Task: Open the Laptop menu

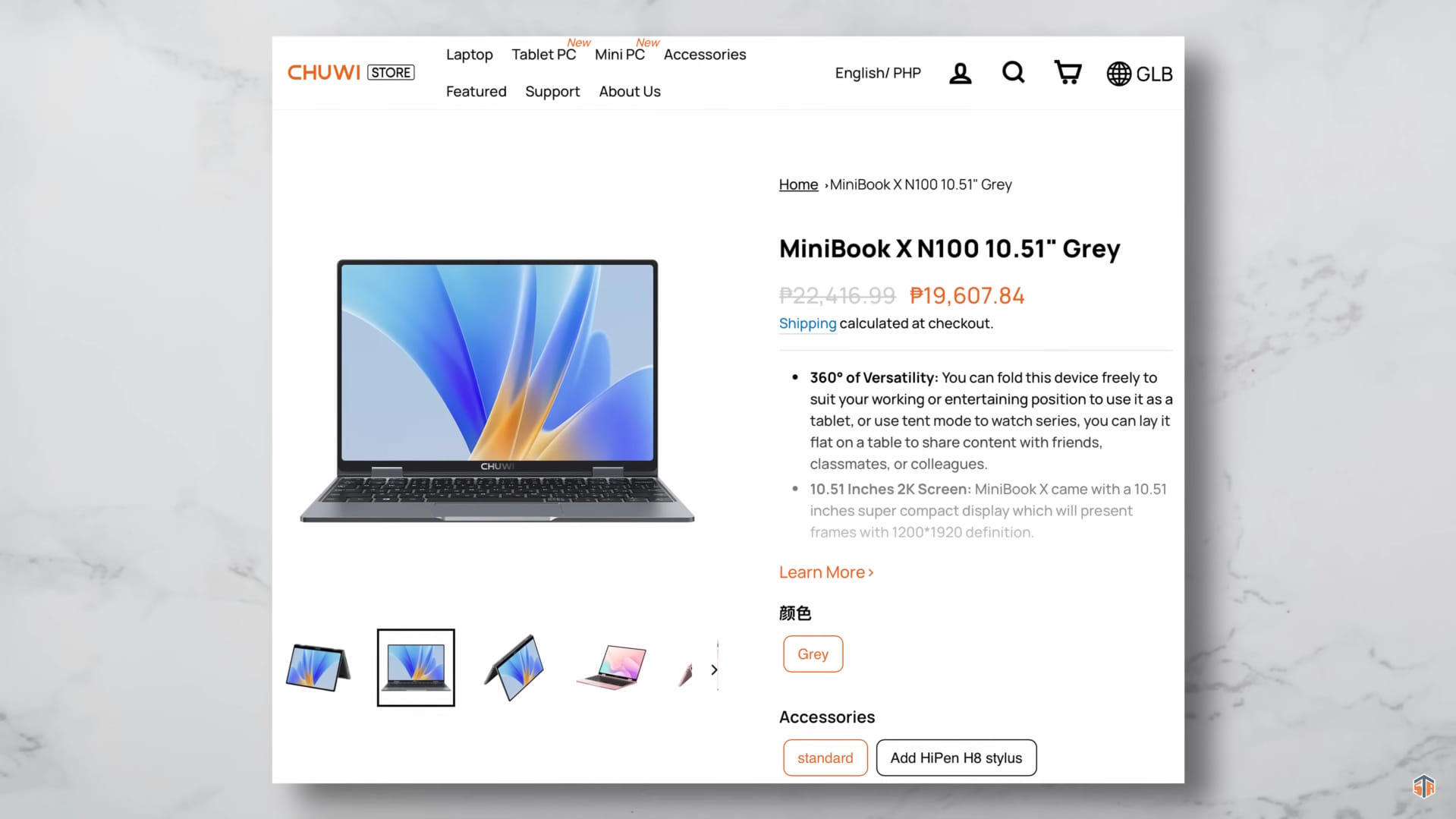Action: pyautogui.click(x=469, y=55)
